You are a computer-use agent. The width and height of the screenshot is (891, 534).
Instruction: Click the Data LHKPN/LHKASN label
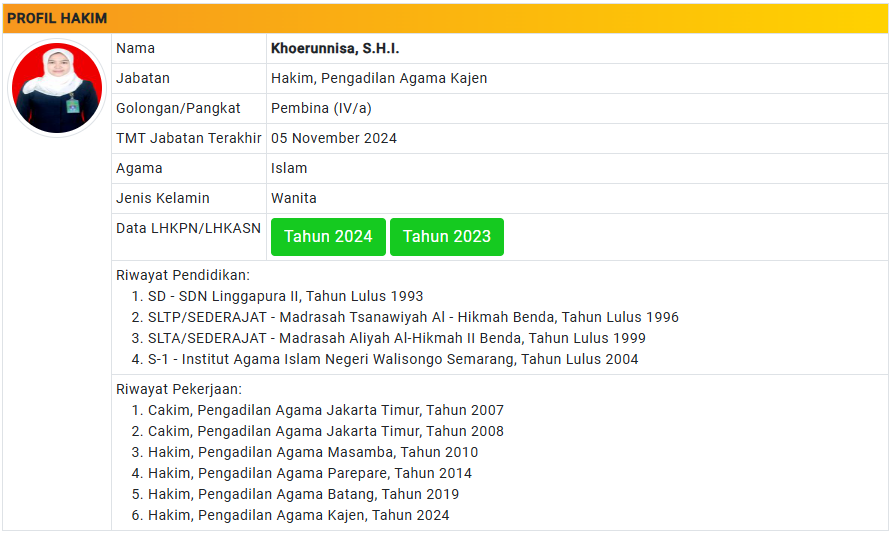(x=188, y=228)
